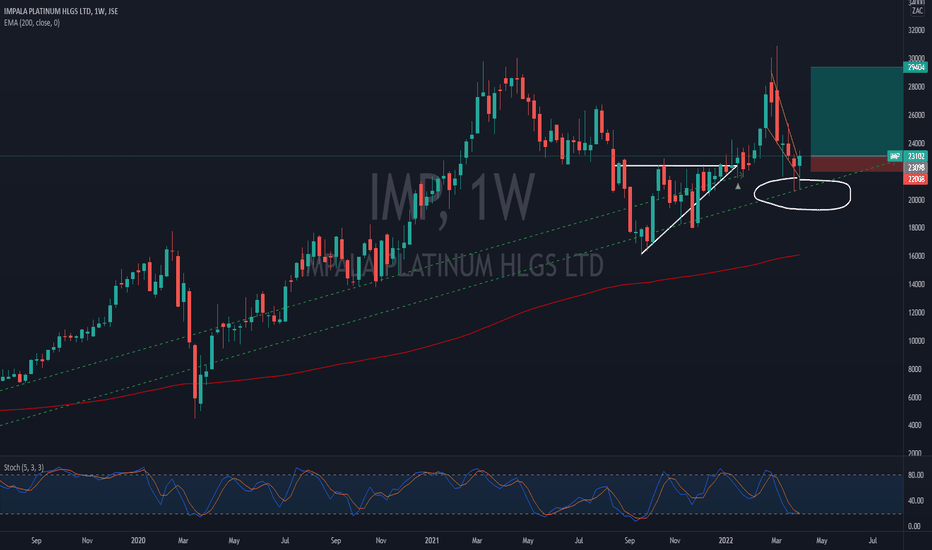Select the white ellipse drawing
Viewport: 932px width, 550px height.
[802, 194]
